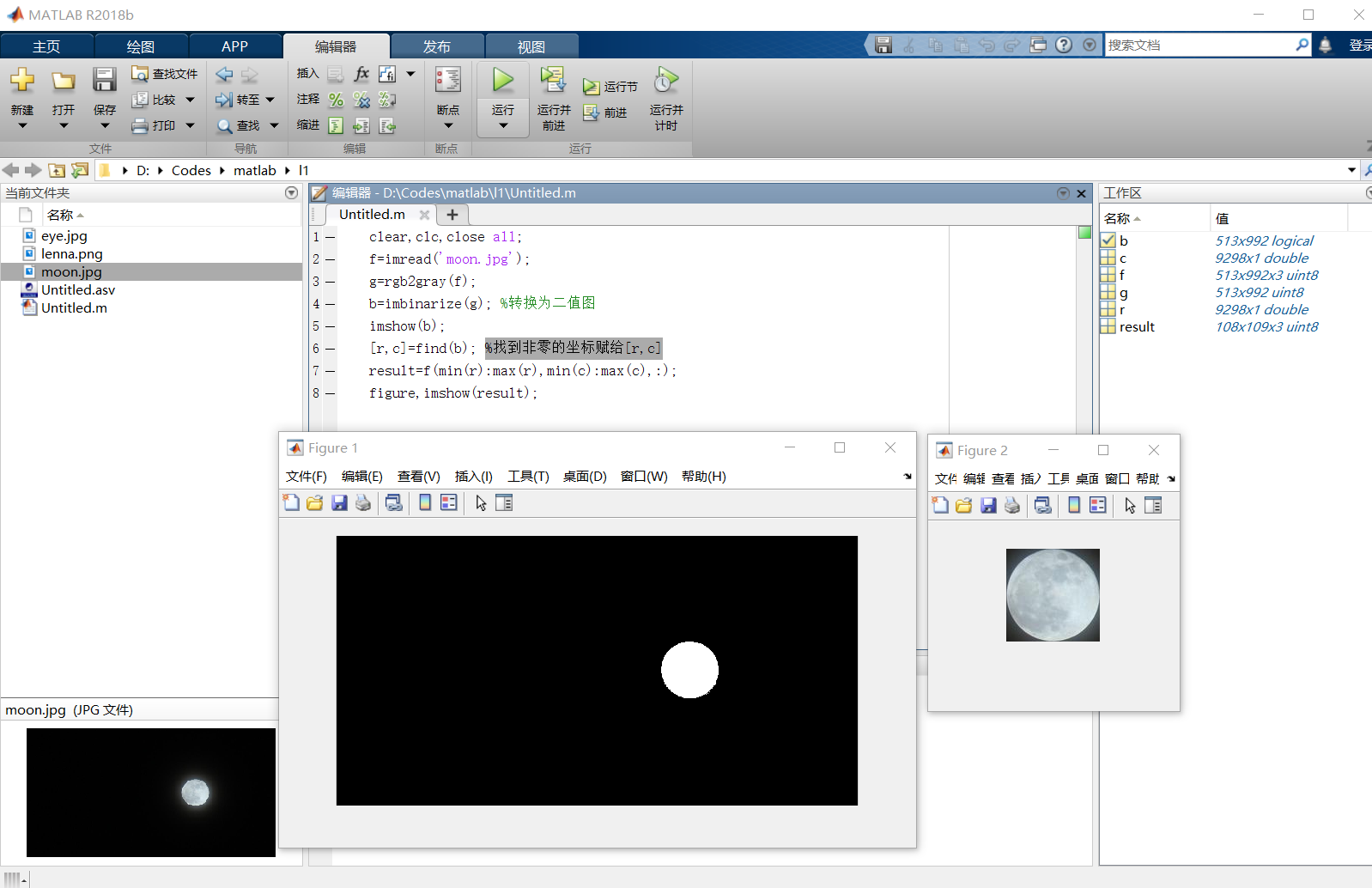Click the Compare (比较) icon
The width and height of the screenshot is (1372, 888).
coord(140,100)
